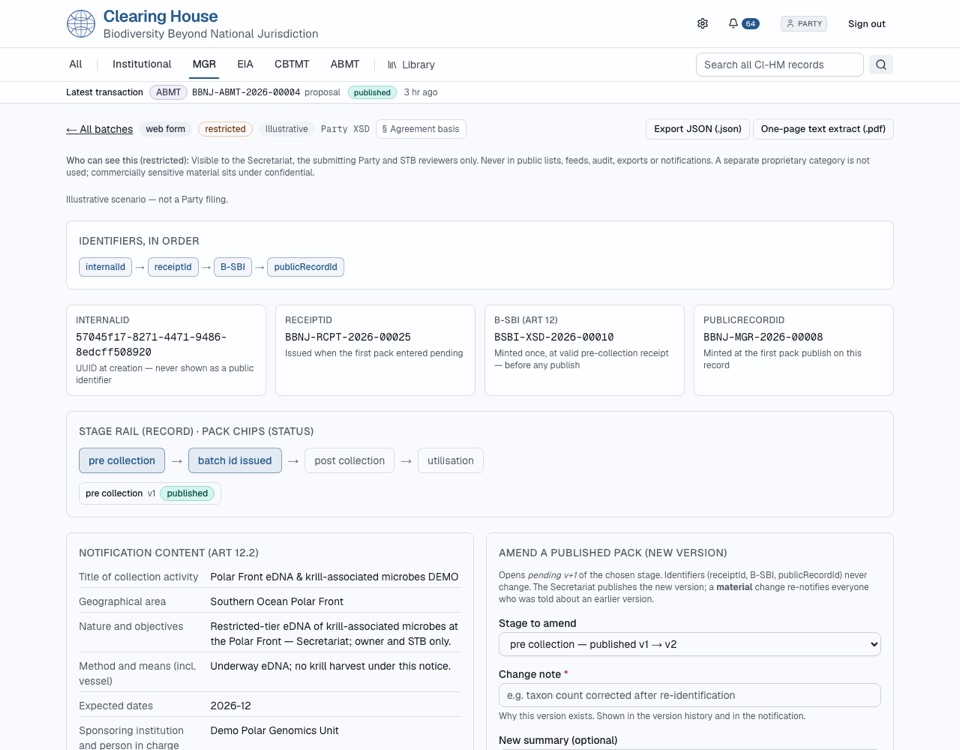The height and width of the screenshot is (750, 960).
Task: Click into the Change note field
Action: click(x=689, y=696)
